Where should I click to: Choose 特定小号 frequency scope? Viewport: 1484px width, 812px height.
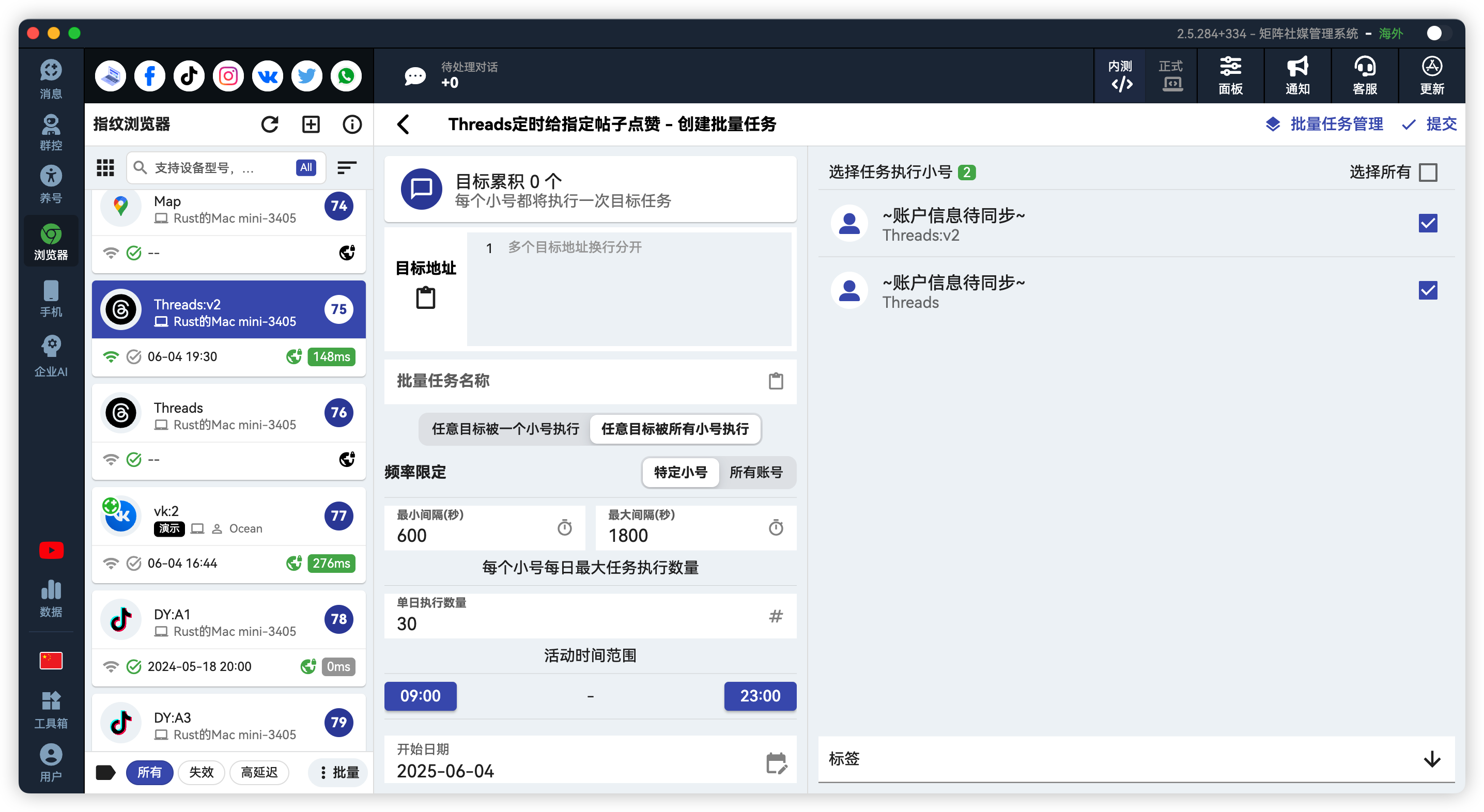(681, 472)
